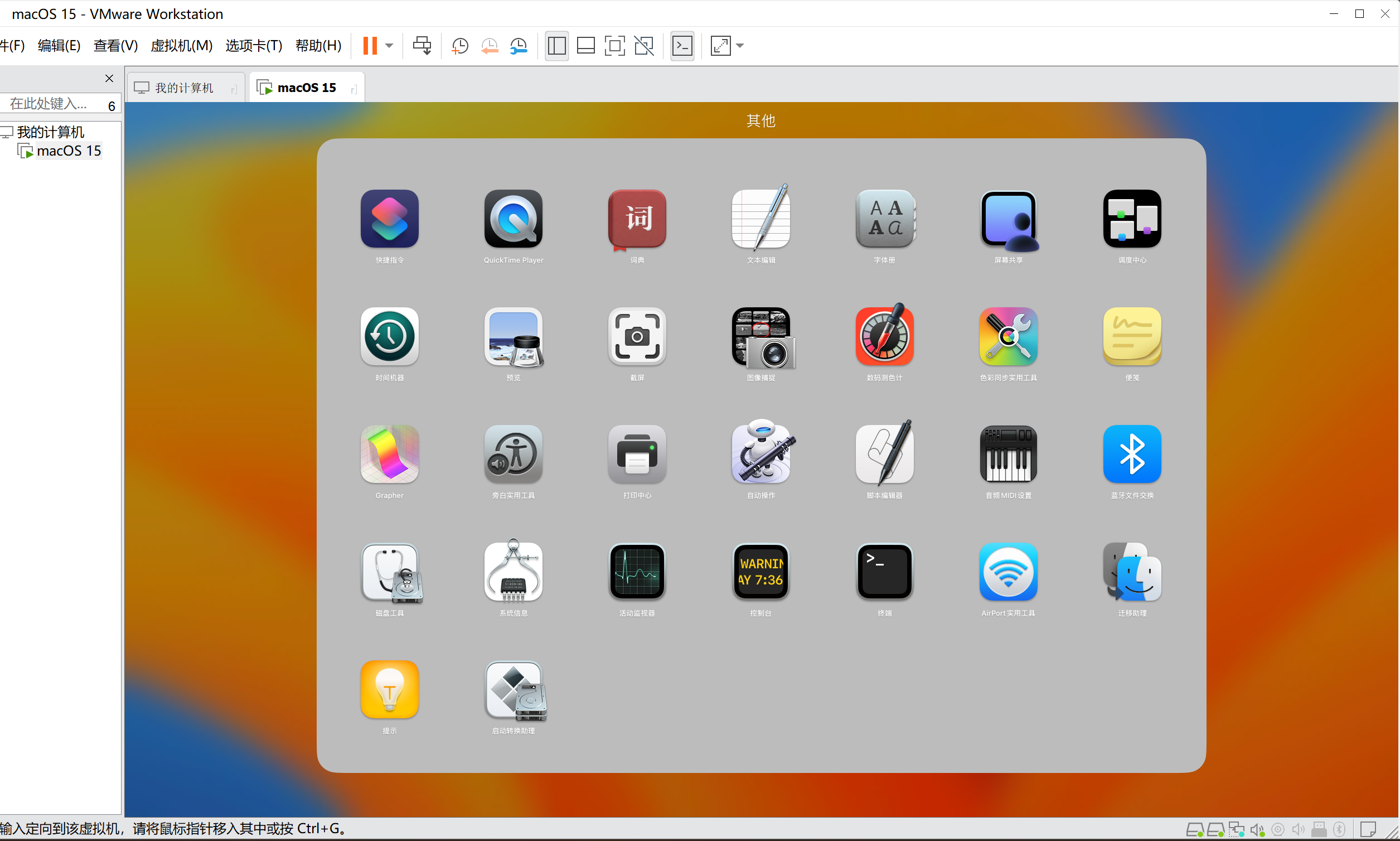Toggle the library sidebar visibility
Viewport: 1400px width, 841px height.
557,45
